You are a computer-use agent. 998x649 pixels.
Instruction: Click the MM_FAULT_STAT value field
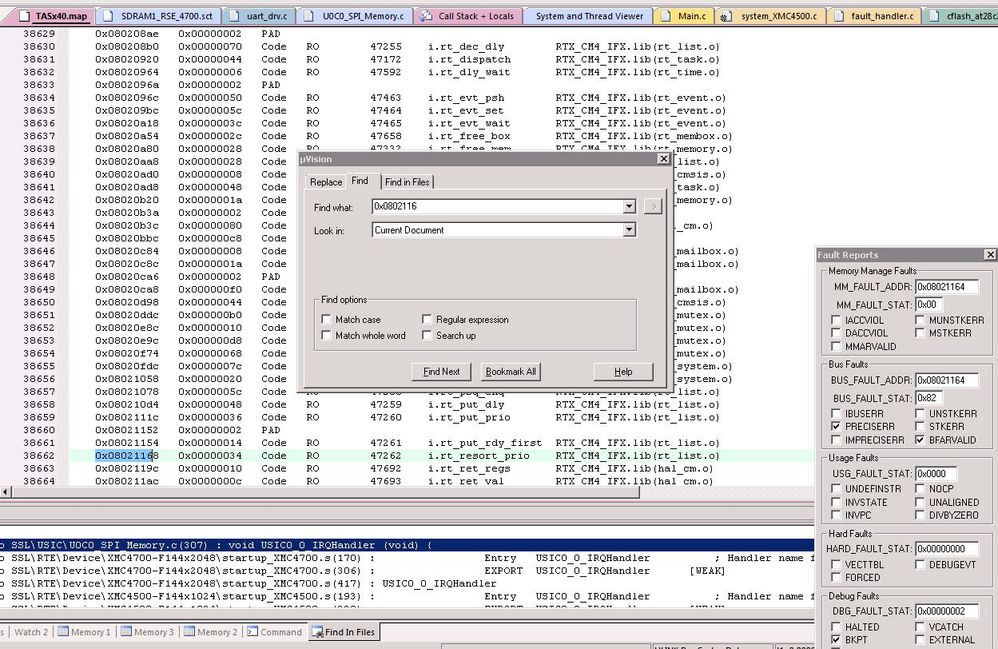click(x=928, y=305)
